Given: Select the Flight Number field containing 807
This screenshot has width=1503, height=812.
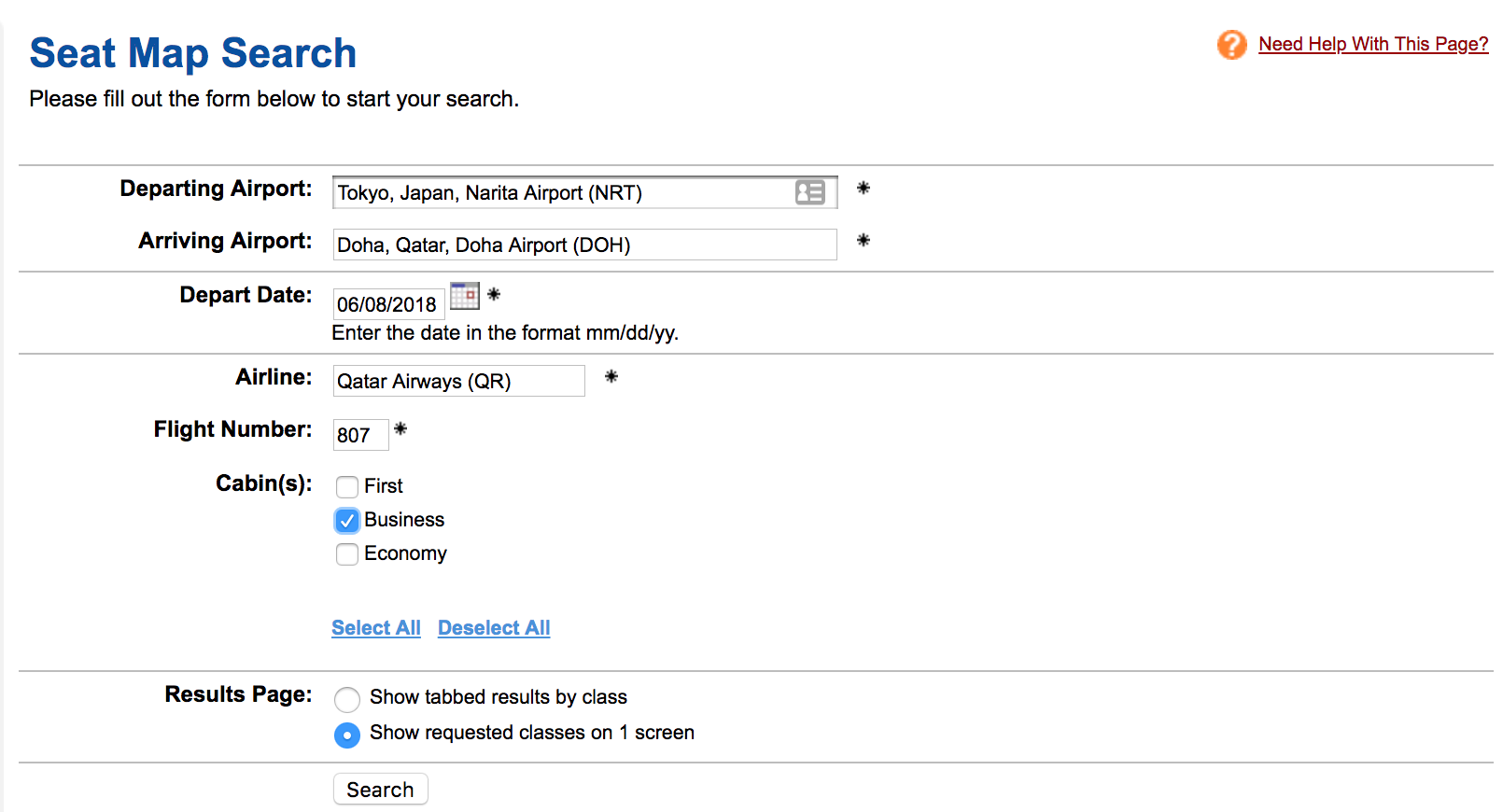Looking at the screenshot, I should point(359,435).
